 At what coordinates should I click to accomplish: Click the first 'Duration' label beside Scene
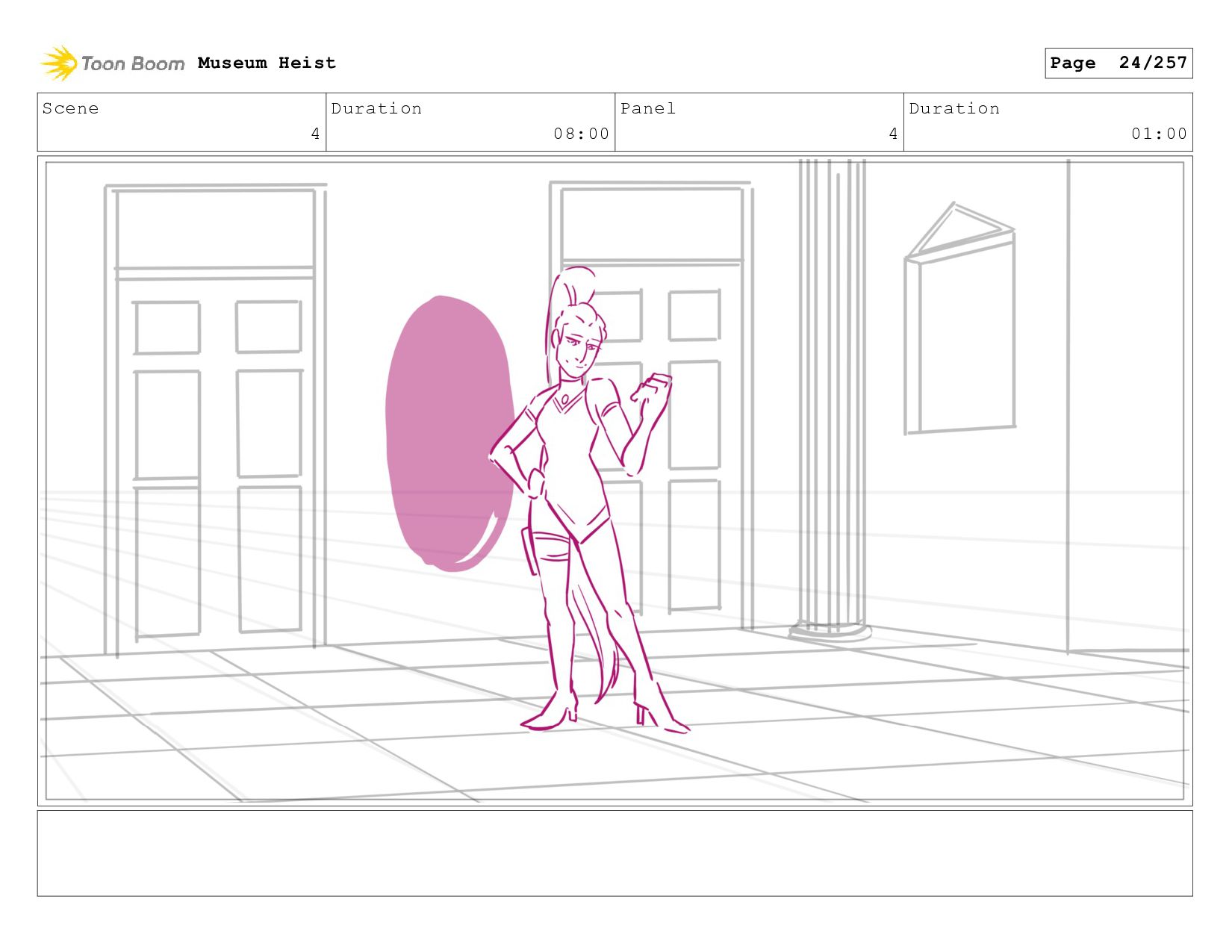click(376, 109)
